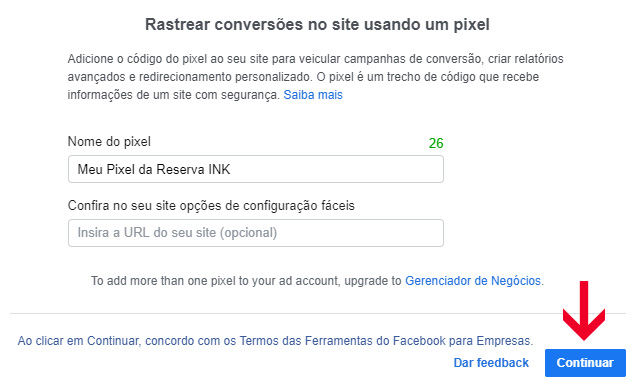
Task: Click the Confira no seu site label
Action: (x=211, y=205)
